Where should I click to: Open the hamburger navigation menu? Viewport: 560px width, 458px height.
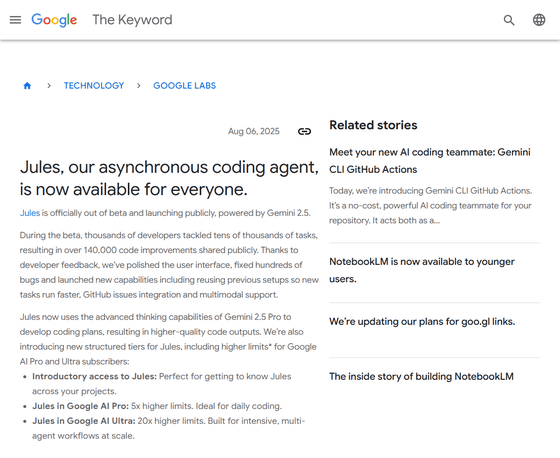click(15, 20)
